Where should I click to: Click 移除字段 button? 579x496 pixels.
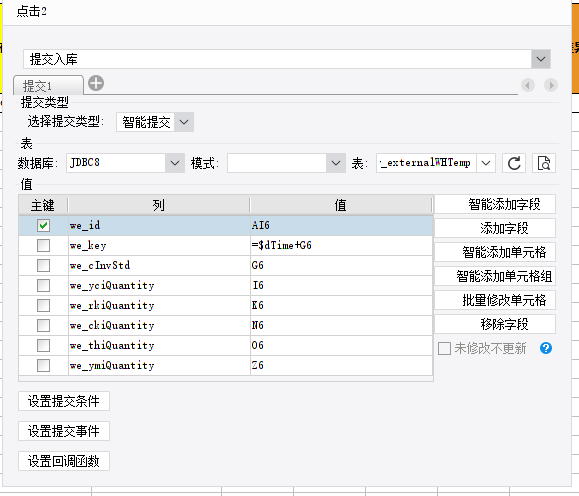(495, 324)
